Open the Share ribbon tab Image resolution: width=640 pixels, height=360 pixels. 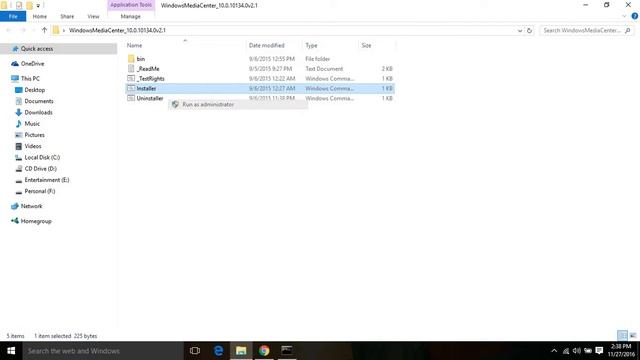click(x=67, y=16)
